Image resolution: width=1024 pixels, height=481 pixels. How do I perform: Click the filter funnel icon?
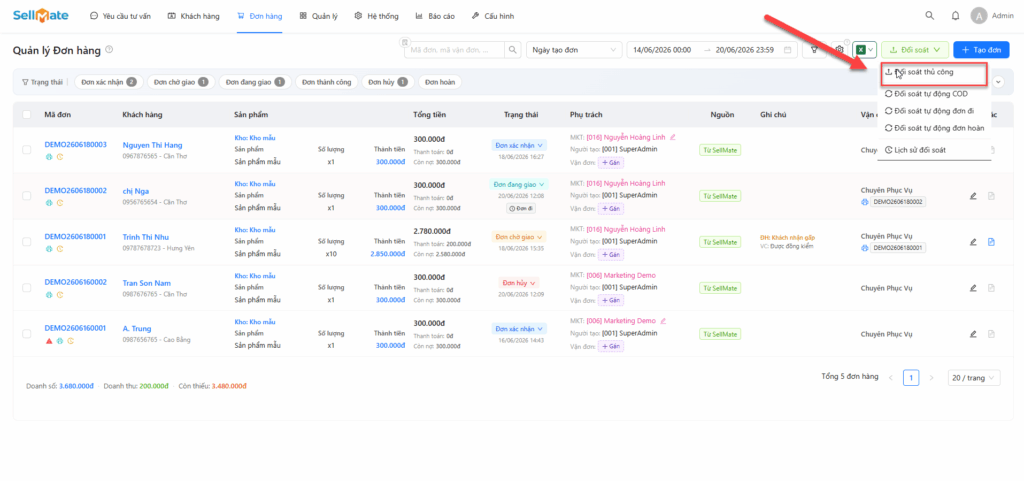click(814, 50)
